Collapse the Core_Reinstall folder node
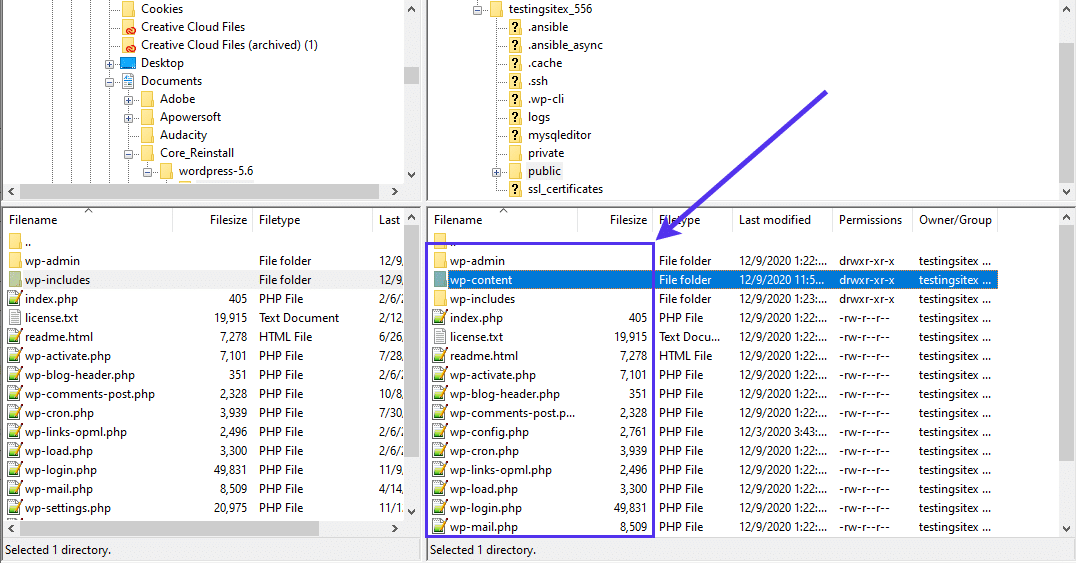Screen dimensions: 1076x563 pos(129,154)
